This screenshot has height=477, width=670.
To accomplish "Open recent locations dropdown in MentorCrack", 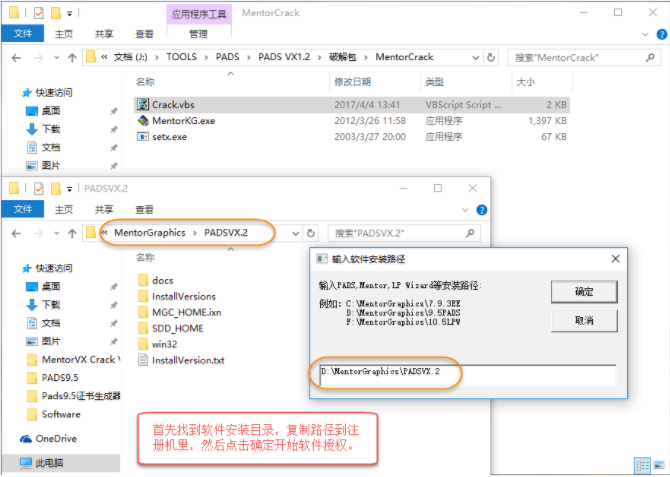I will click(x=56, y=57).
